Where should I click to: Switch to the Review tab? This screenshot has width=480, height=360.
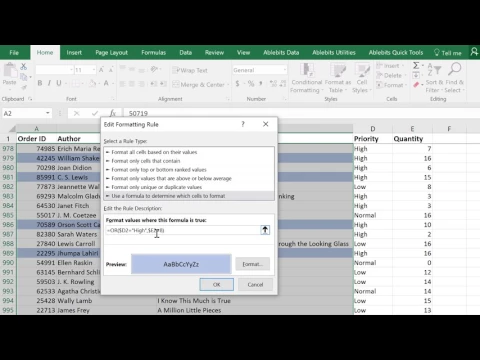(x=214, y=53)
